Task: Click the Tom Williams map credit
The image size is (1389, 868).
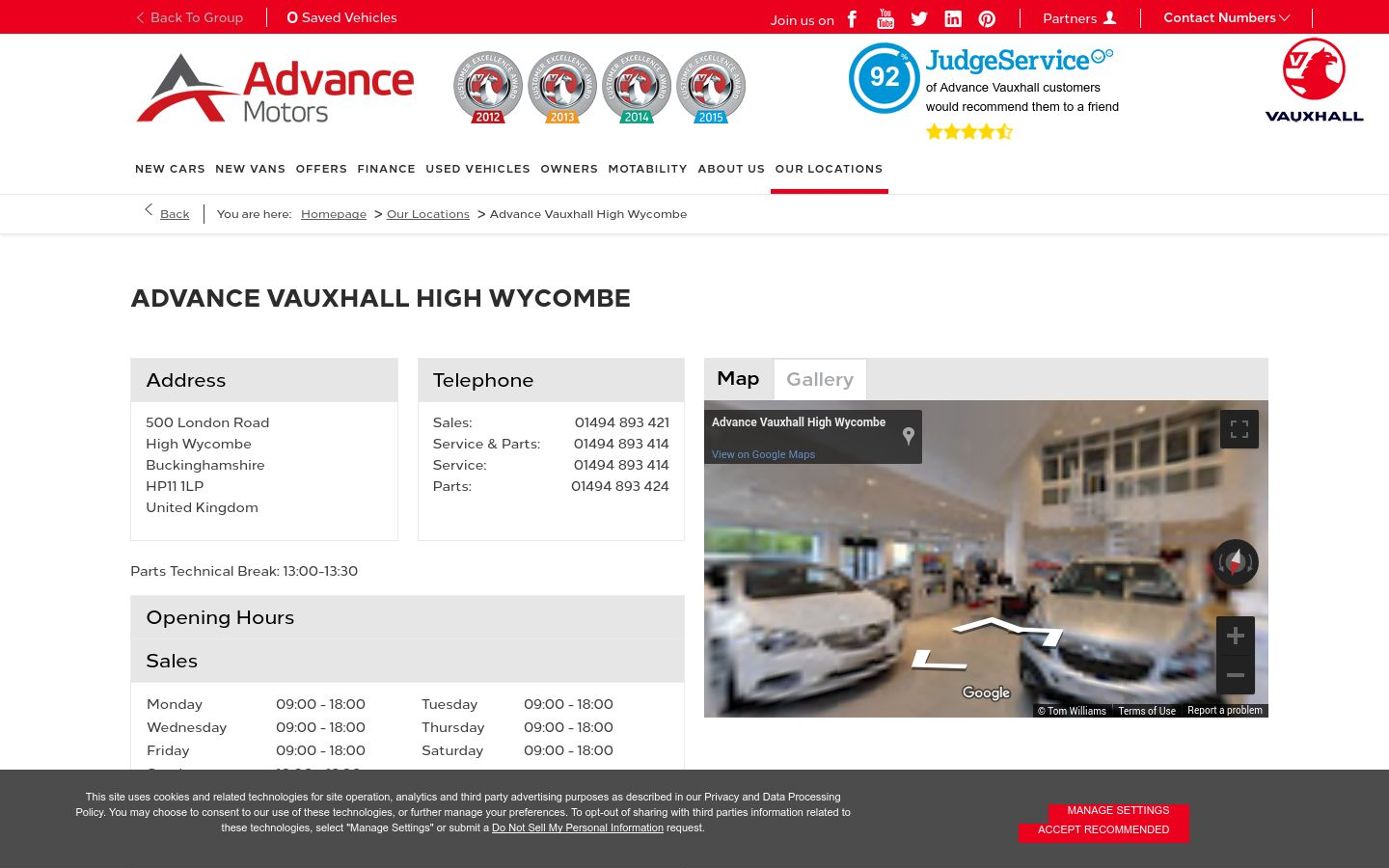Action: coord(1072,711)
